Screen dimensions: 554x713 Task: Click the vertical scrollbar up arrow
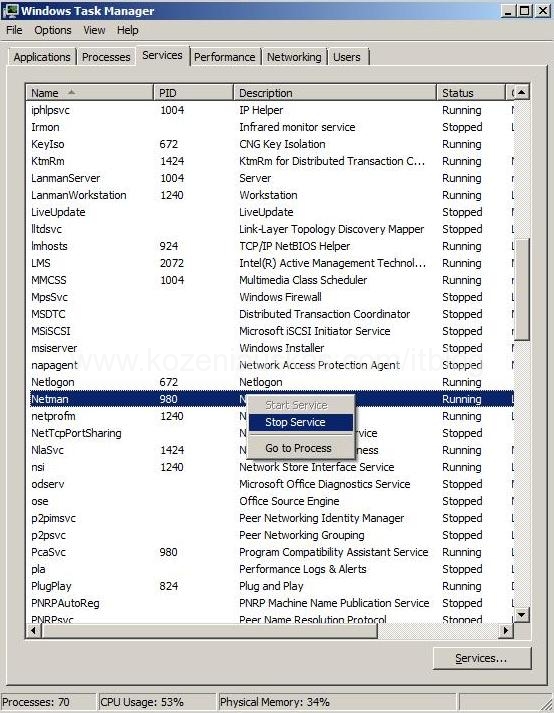521,93
